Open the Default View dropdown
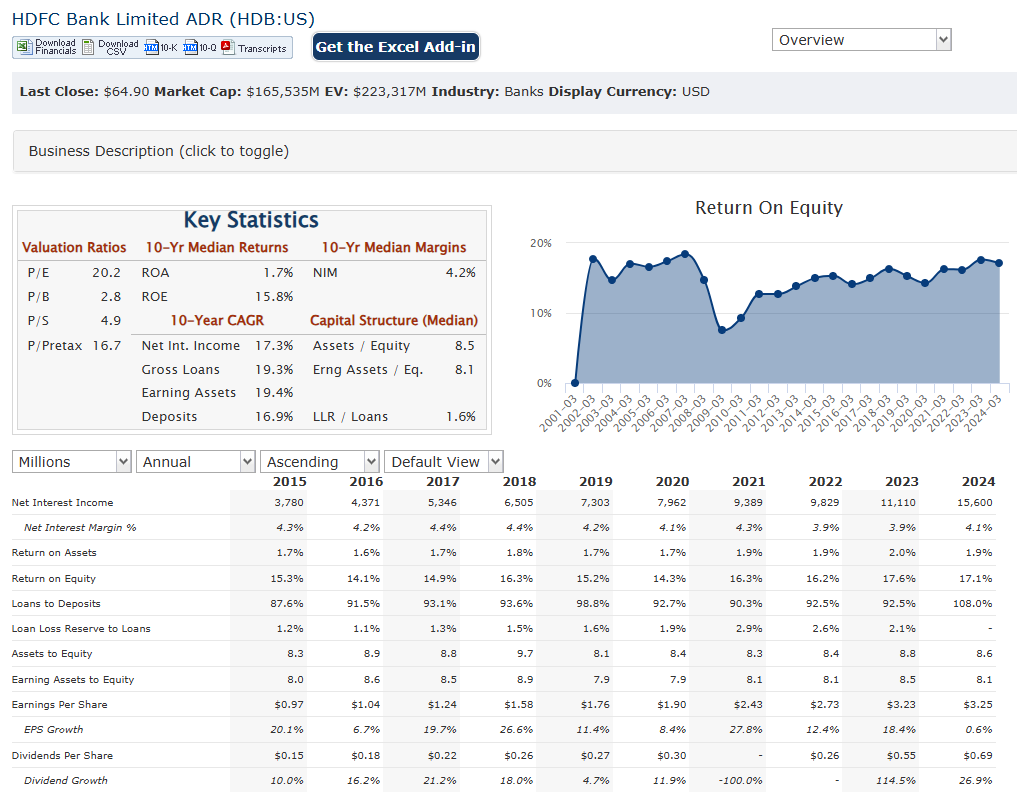This screenshot has height=804, width=1017. (444, 462)
